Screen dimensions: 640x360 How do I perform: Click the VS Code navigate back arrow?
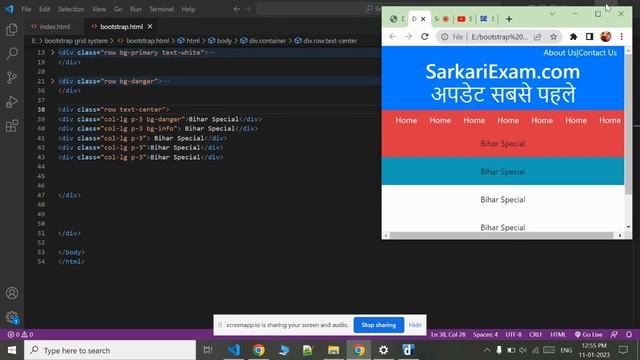(236, 9)
